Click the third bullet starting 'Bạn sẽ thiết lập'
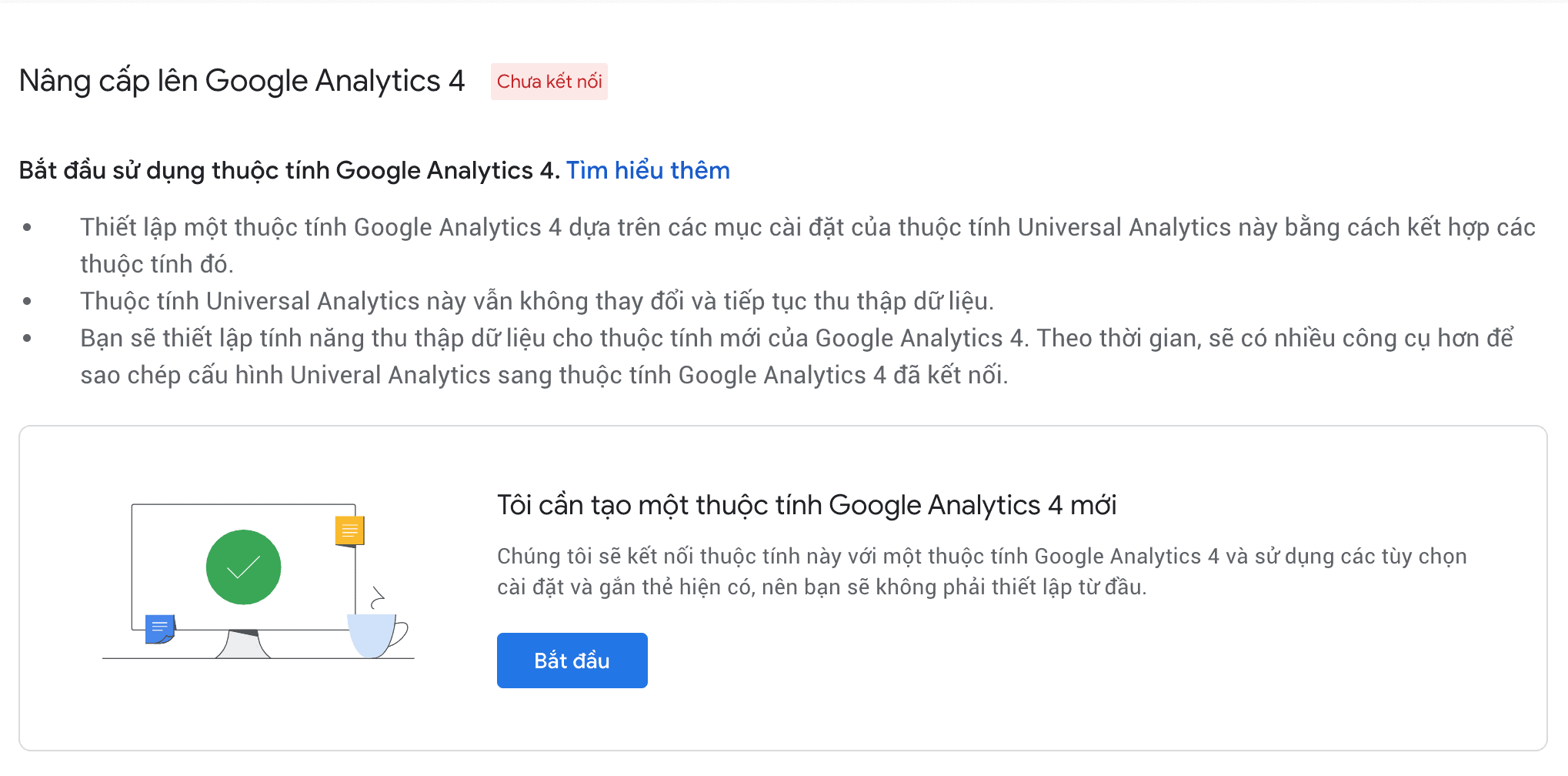1568x776 pixels. [797, 356]
